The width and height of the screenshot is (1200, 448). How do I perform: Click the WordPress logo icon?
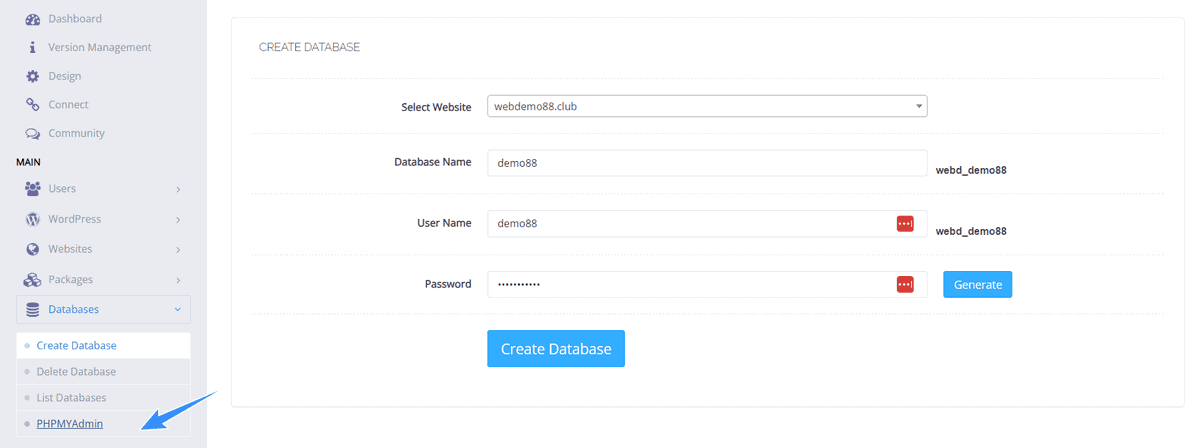[x=32, y=219]
